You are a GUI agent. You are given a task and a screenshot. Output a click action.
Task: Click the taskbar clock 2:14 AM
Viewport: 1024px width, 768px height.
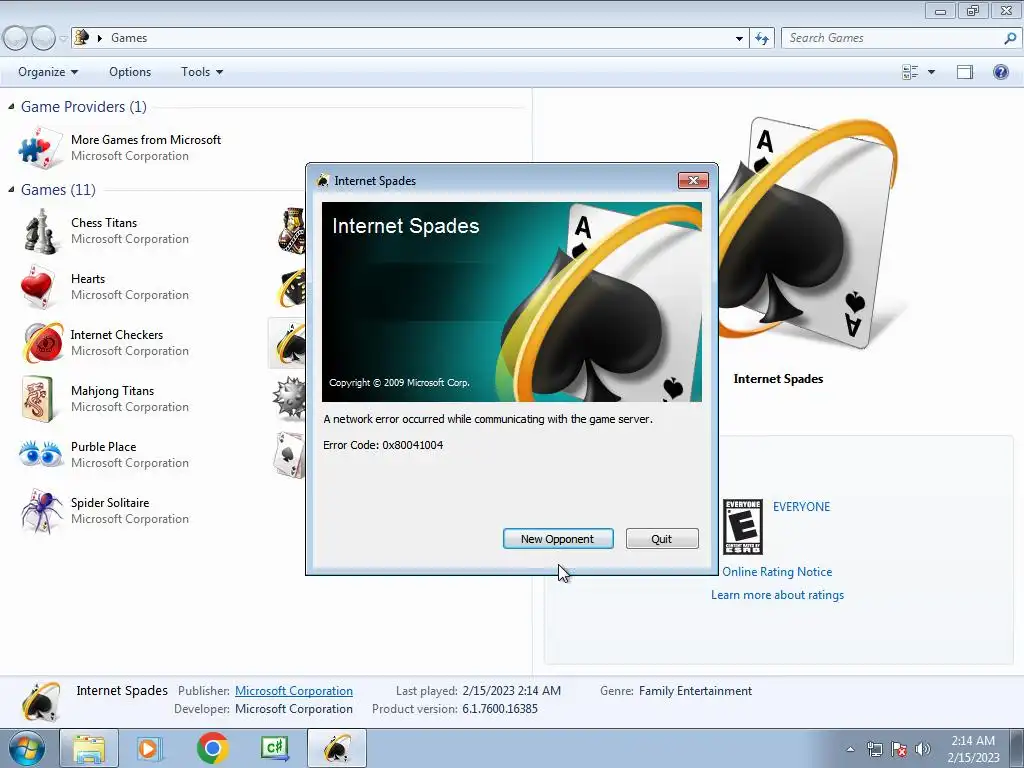[973, 741]
